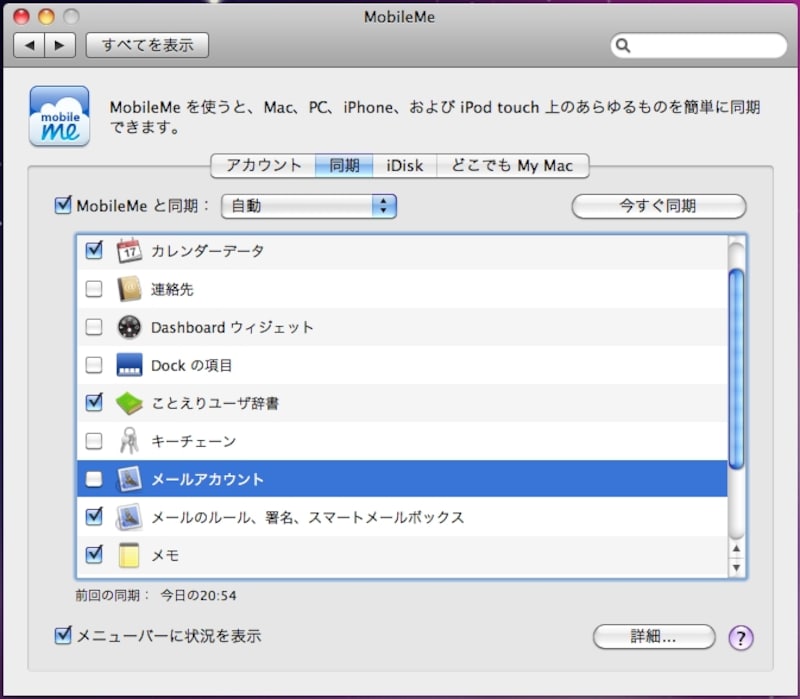Screen dimensions: 800x699
Task: Select the キーチェーン row text
Action: point(193,441)
